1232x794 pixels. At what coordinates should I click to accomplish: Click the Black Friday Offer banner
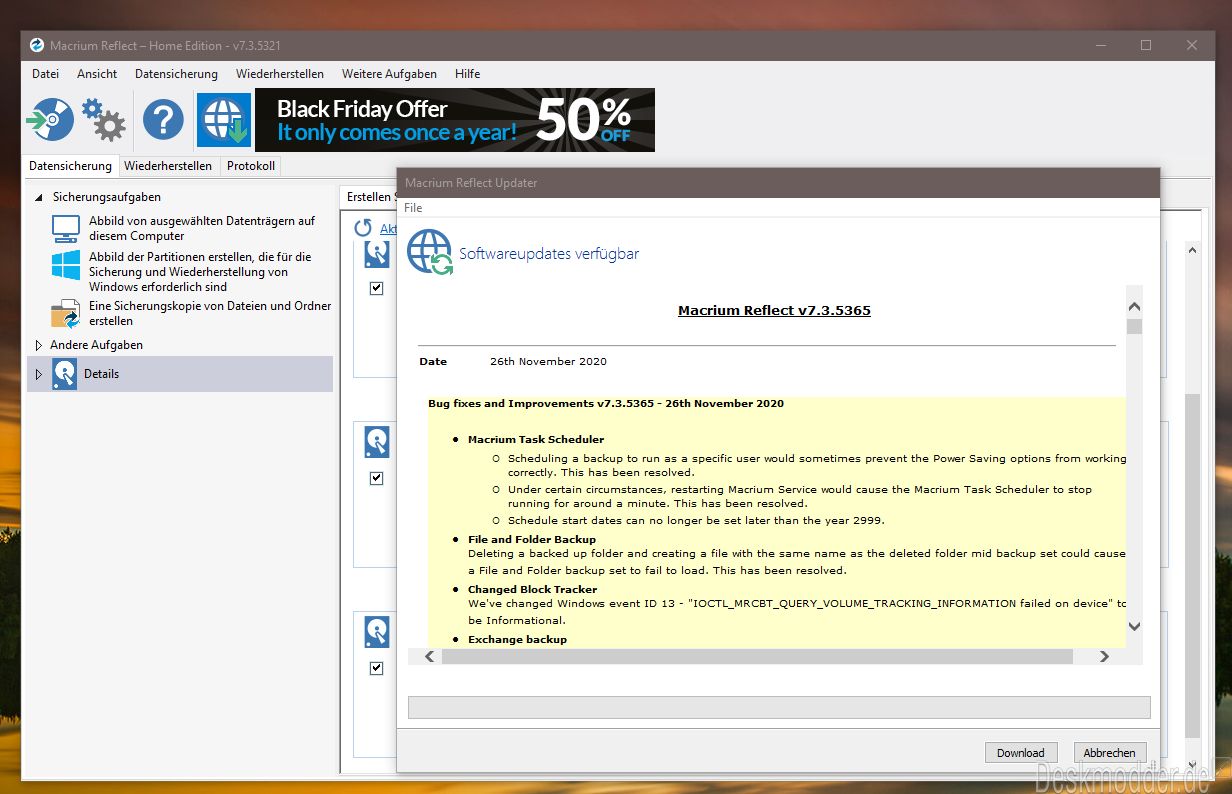pos(455,120)
